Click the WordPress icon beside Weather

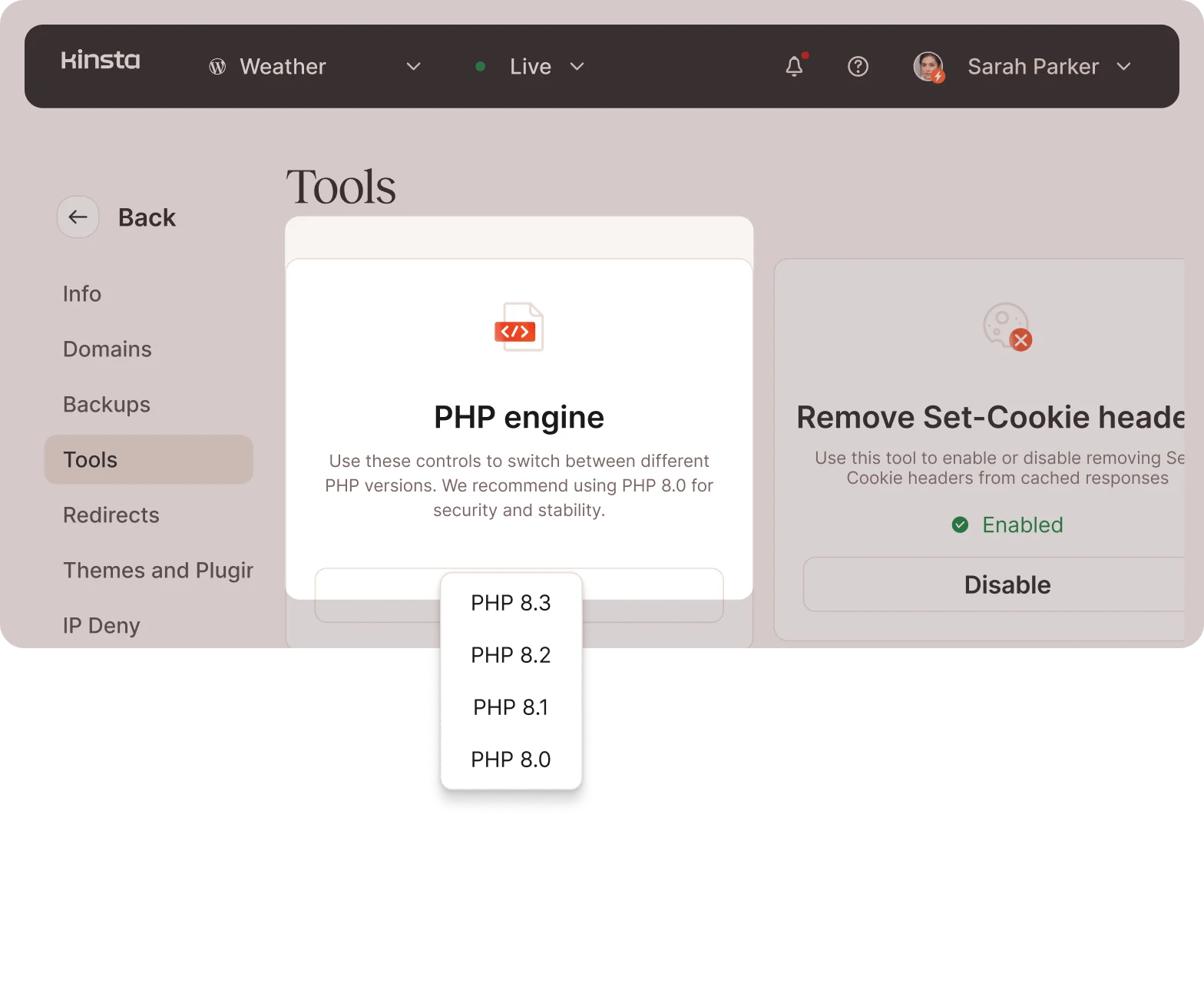(x=217, y=67)
